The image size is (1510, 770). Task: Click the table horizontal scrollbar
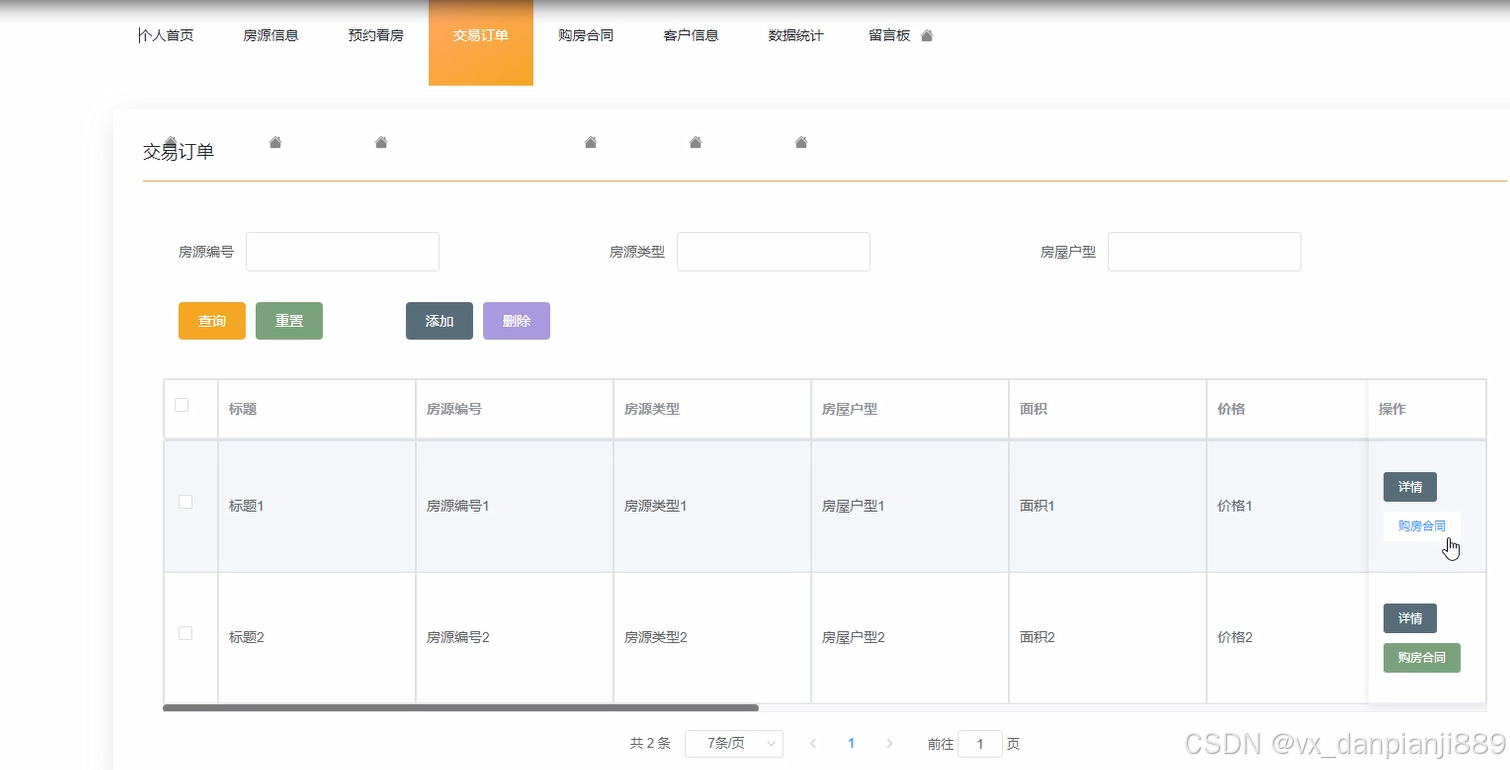point(461,708)
